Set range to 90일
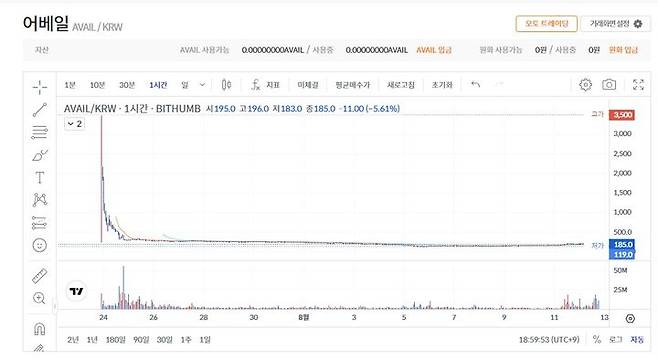The height and width of the screenshot is (360, 658). (141, 340)
